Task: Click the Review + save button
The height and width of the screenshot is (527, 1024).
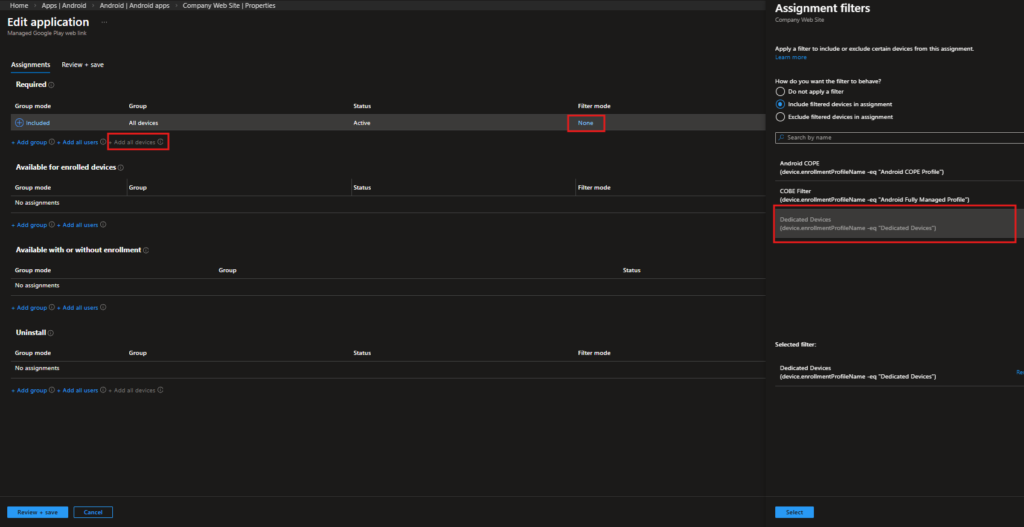Action: click(x=38, y=512)
